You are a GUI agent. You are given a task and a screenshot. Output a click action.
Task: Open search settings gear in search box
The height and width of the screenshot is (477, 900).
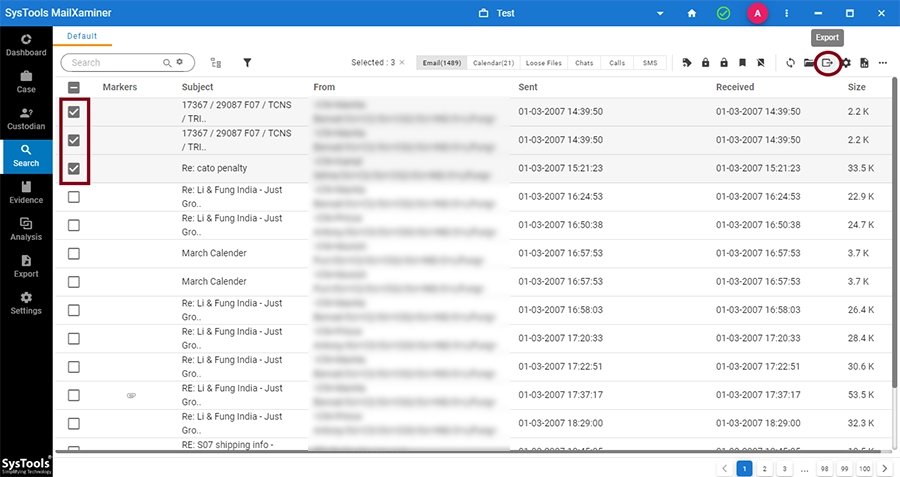point(180,62)
